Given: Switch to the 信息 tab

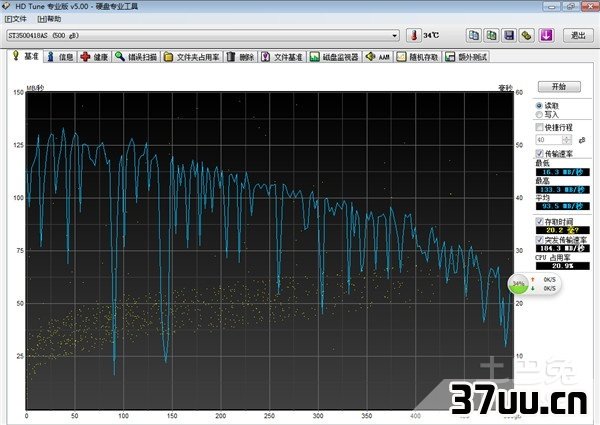Looking at the screenshot, I should tap(60, 57).
